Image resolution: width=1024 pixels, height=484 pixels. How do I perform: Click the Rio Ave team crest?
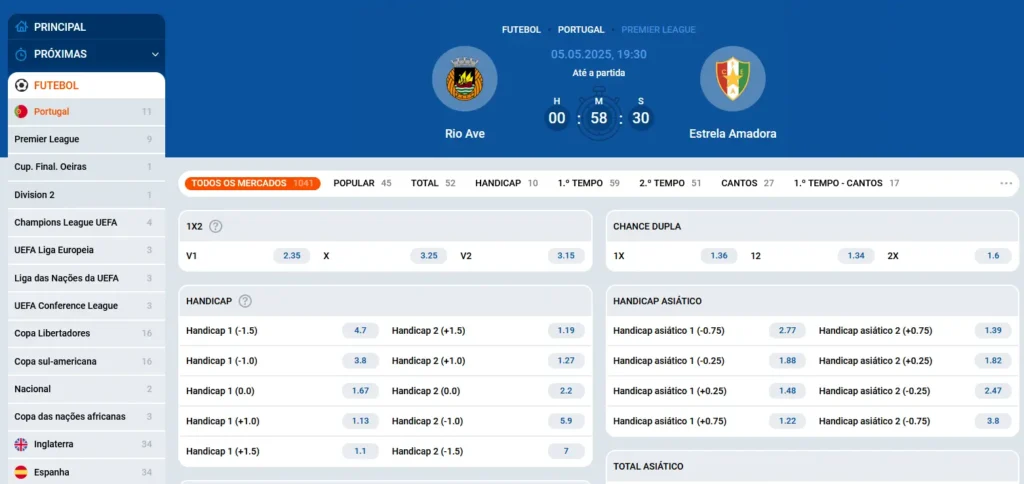point(465,78)
